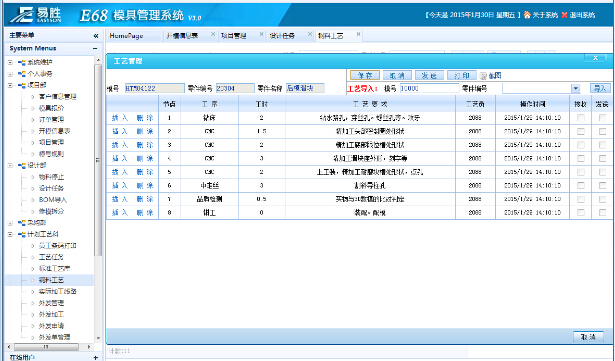Click 取消 button at dialog bottom

(x=588, y=337)
